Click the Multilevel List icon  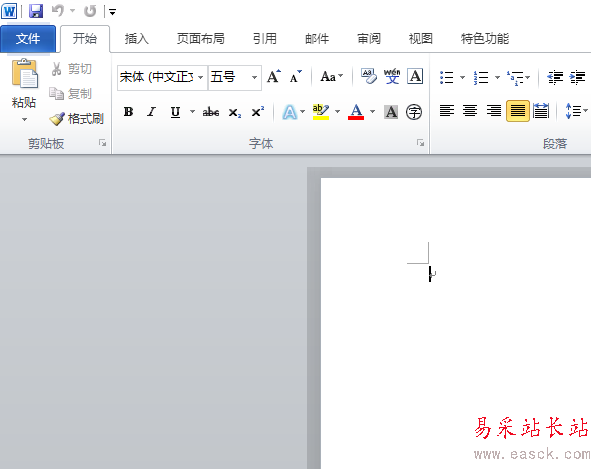515,78
